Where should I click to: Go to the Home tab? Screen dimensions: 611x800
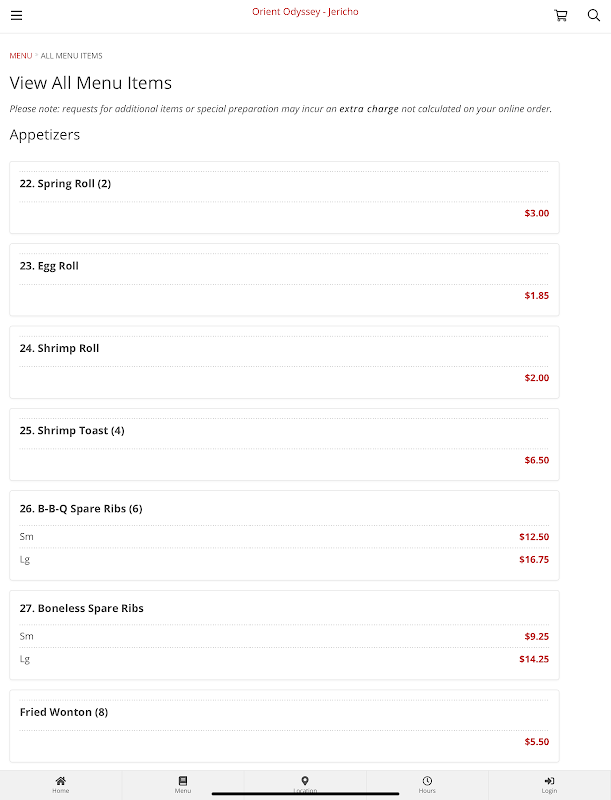61,784
